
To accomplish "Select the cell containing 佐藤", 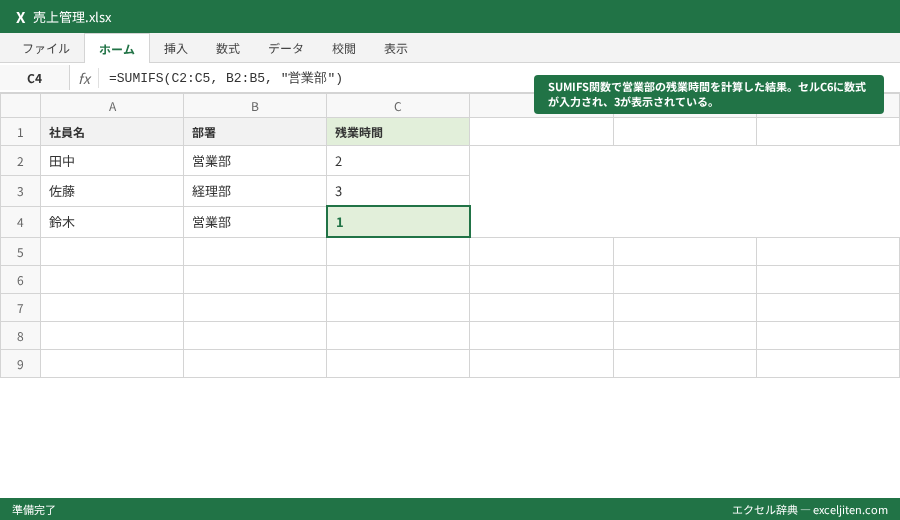I will click(x=112, y=191).
